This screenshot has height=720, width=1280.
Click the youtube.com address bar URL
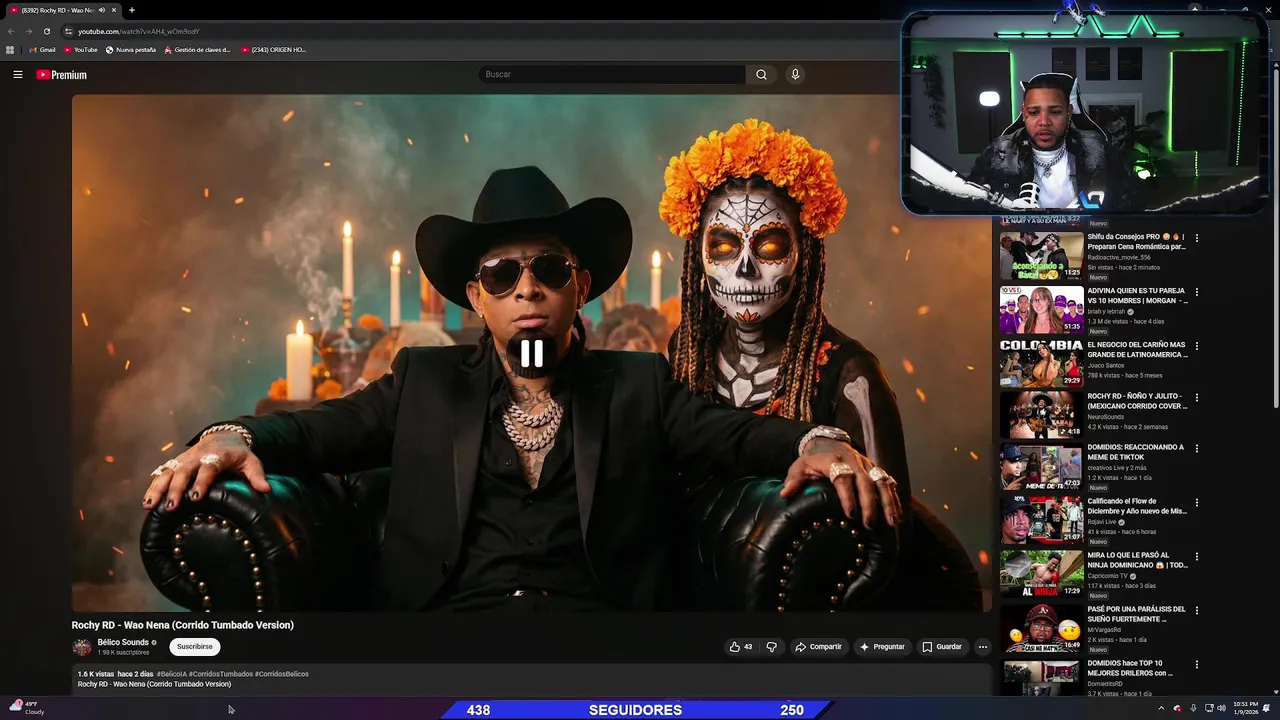click(x=139, y=31)
